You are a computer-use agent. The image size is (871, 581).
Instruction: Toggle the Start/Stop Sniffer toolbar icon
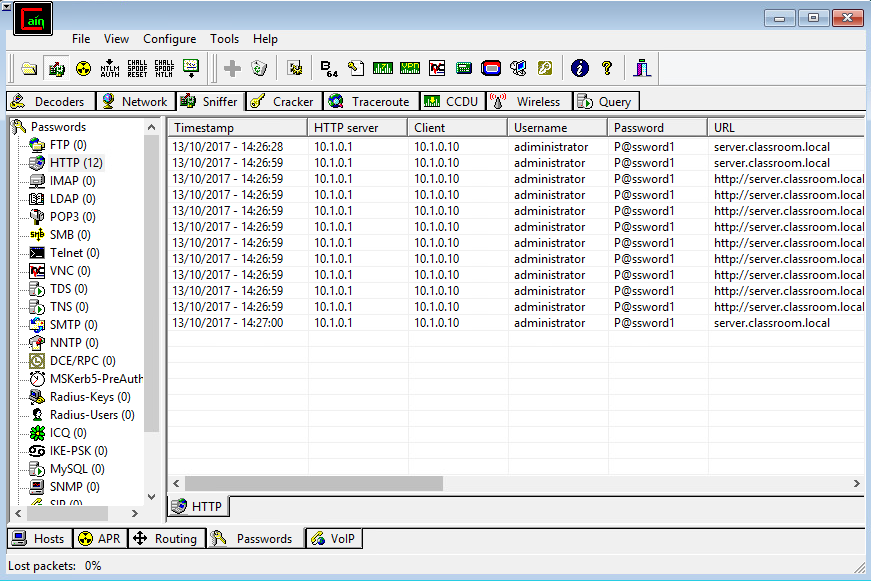57,68
